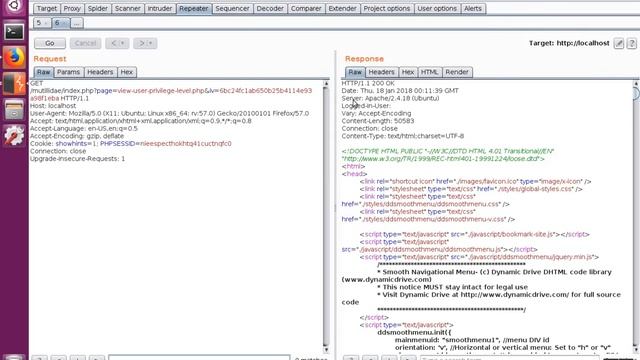Screen dimensions: 640x360
Task: Go back to previous request with <
Action: click(x=113, y=43)
